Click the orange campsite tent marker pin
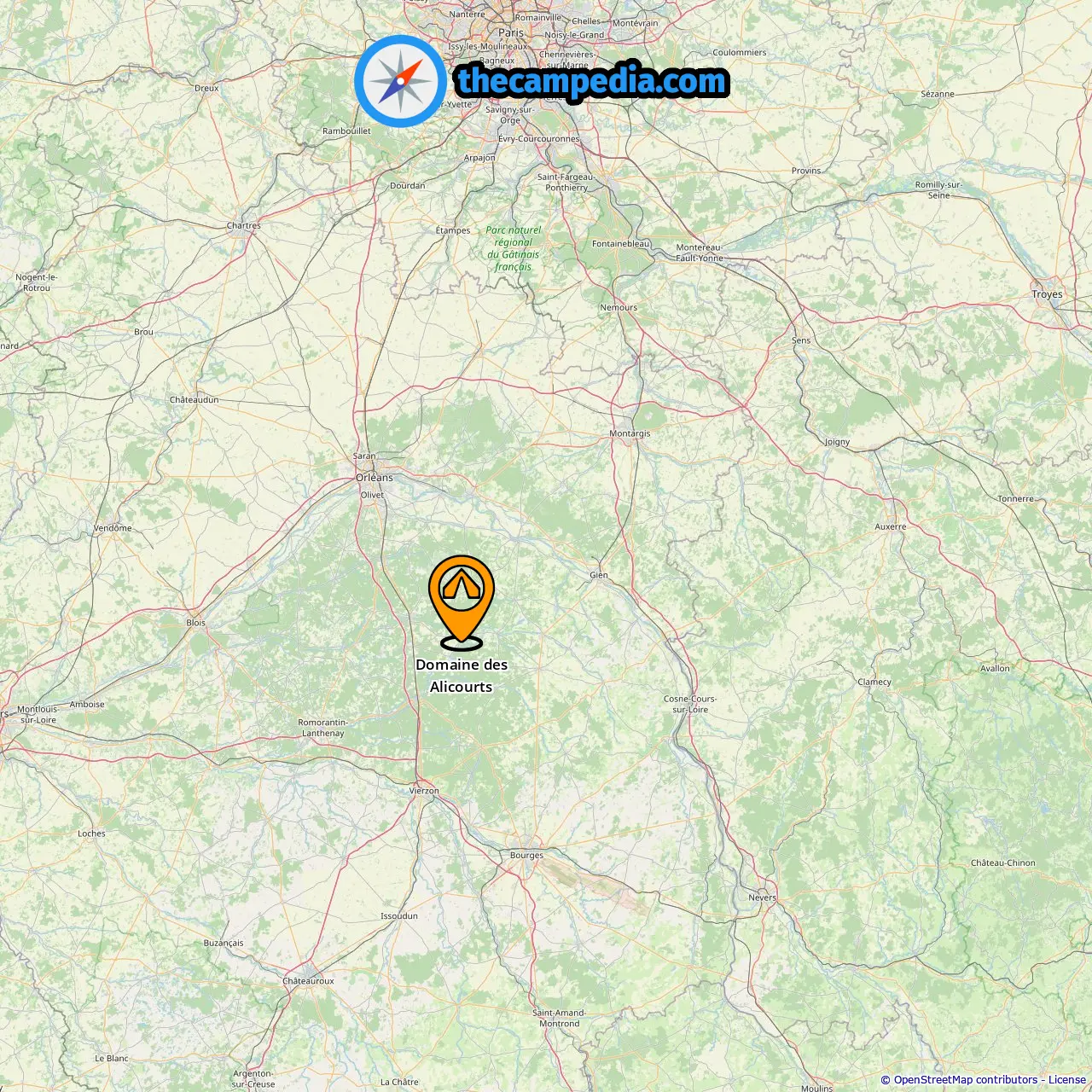The height and width of the screenshot is (1092, 1092). point(462,601)
